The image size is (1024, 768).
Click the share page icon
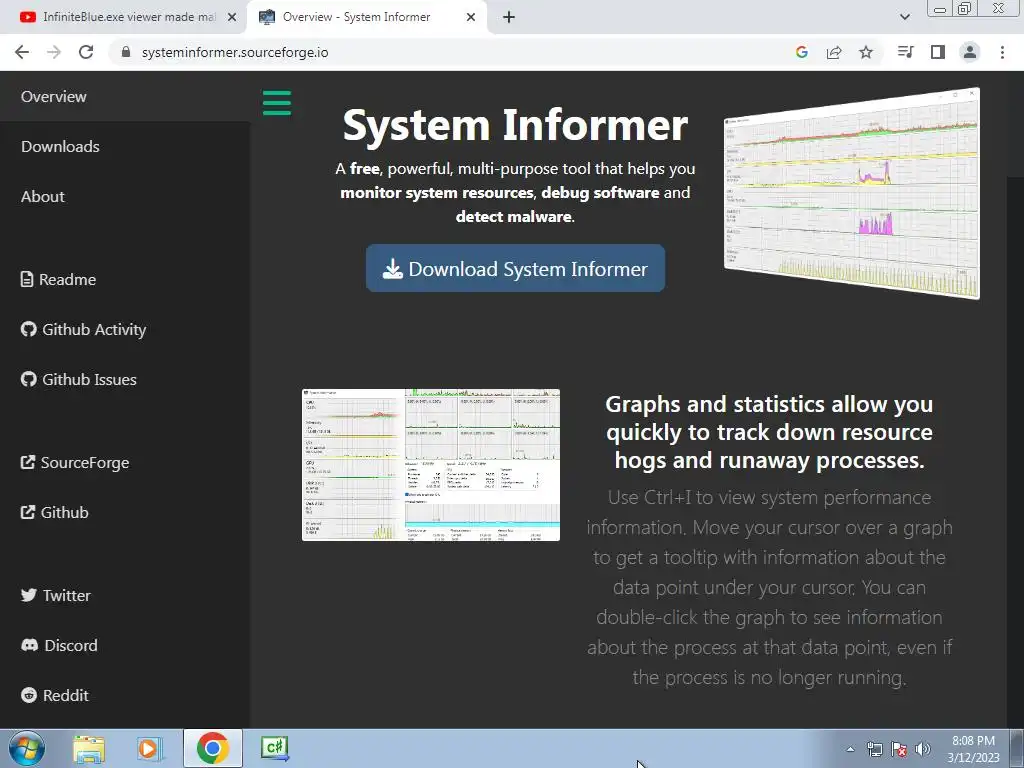coord(834,52)
